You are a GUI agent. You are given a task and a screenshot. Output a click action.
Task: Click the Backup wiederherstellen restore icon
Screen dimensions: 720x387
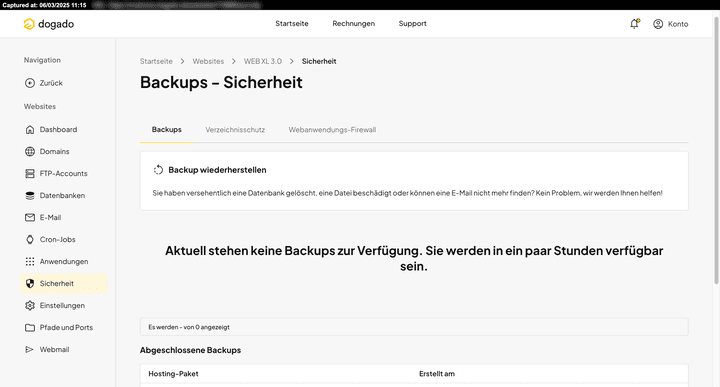point(158,170)
